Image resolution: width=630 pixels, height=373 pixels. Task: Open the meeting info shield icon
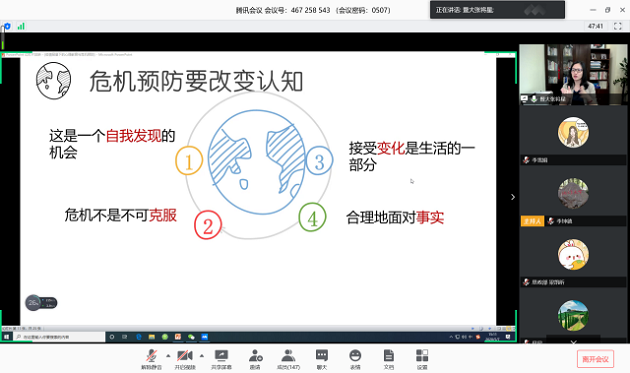[7, 26]
